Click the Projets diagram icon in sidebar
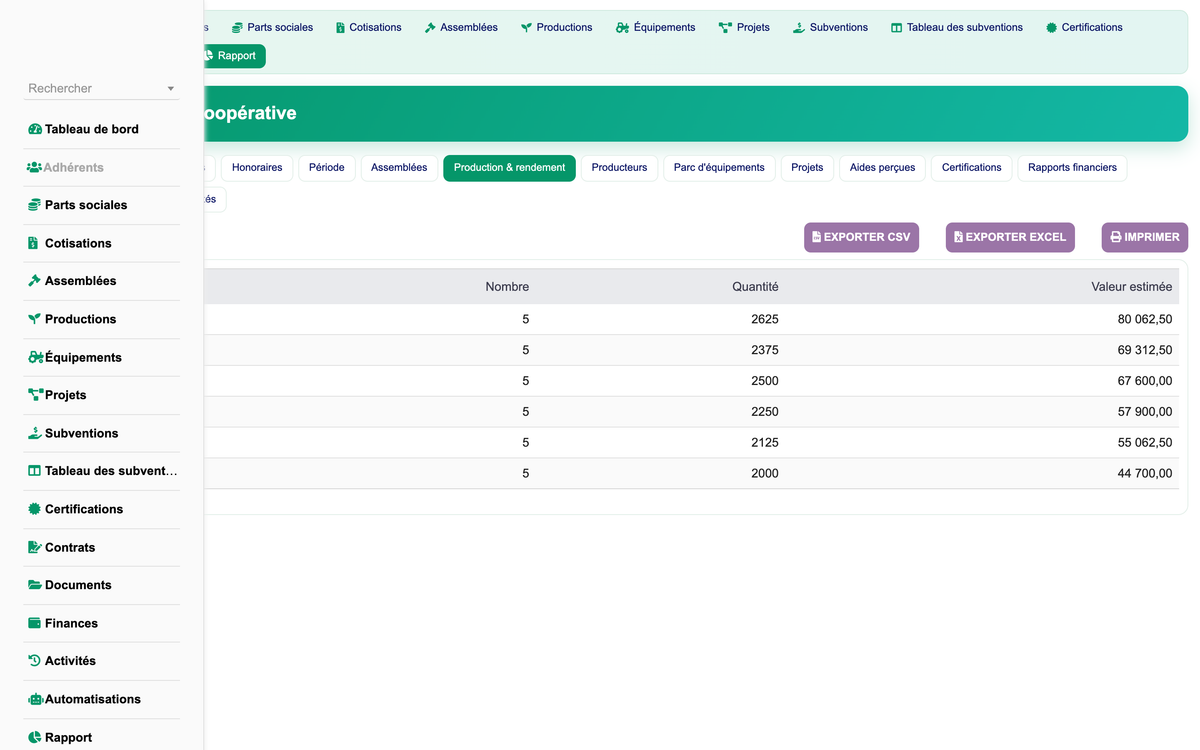The width and height of the screenshot is (1200, 750). tap(36, 395)
